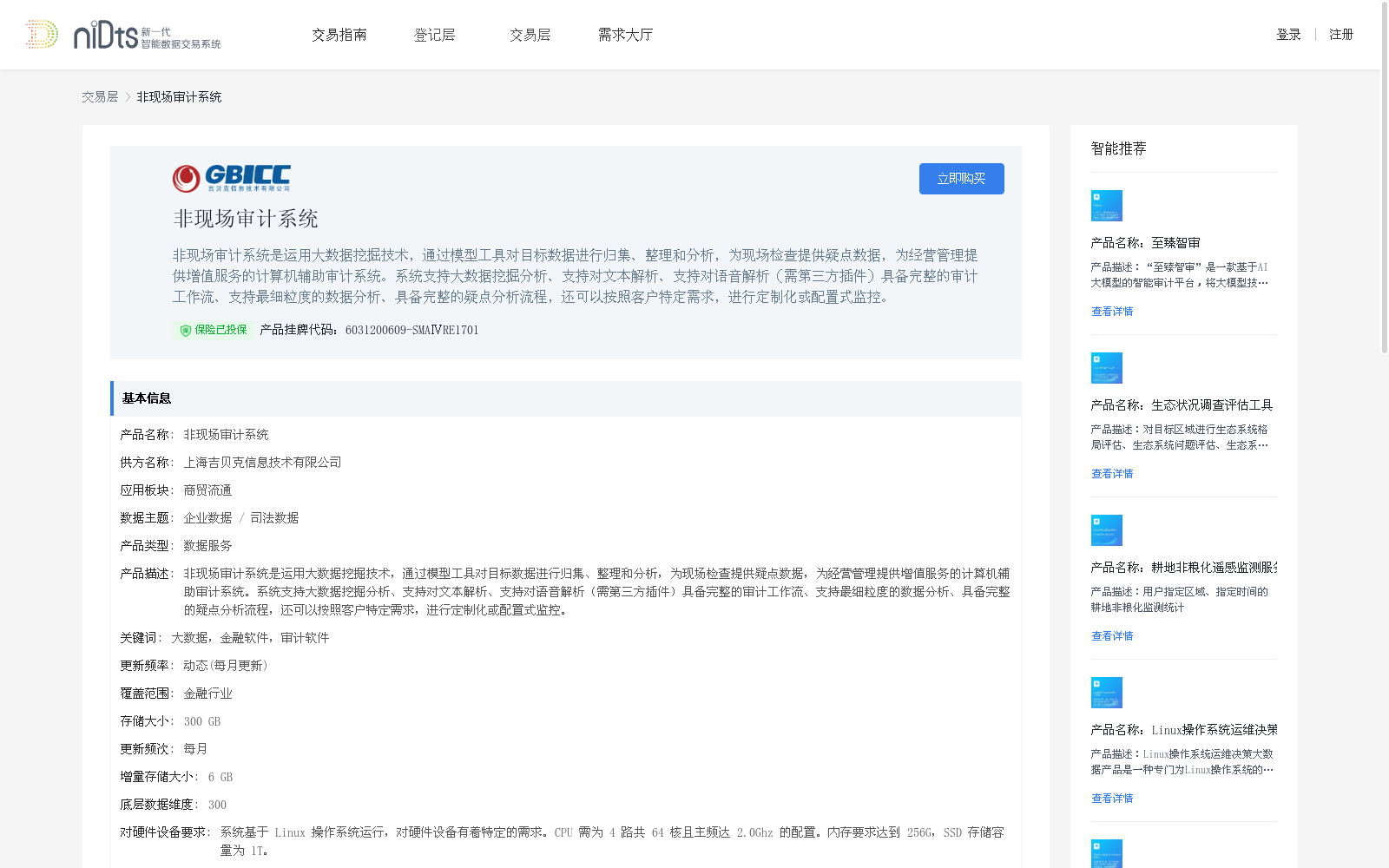View details of Linux操作系统运维决策
This screenshot has height=868, width=1389.
1112,799
